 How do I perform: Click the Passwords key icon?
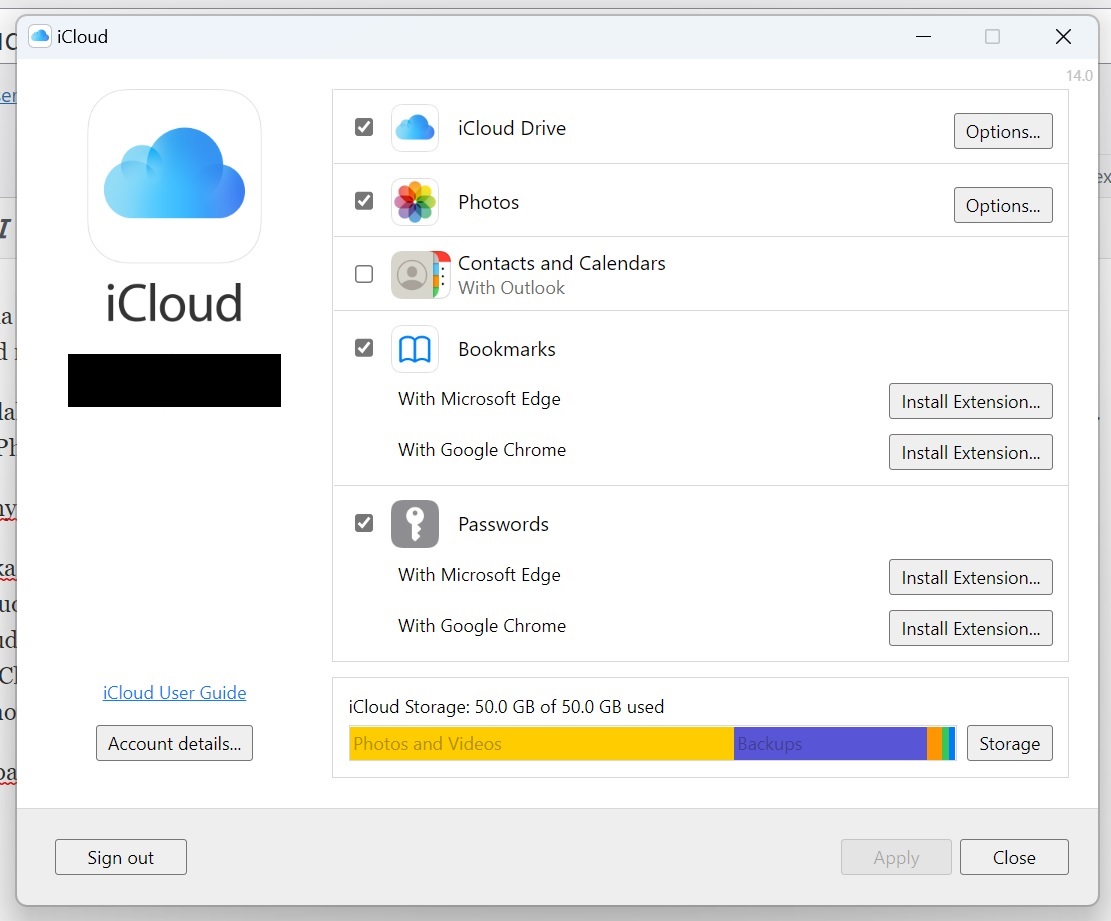414,524
